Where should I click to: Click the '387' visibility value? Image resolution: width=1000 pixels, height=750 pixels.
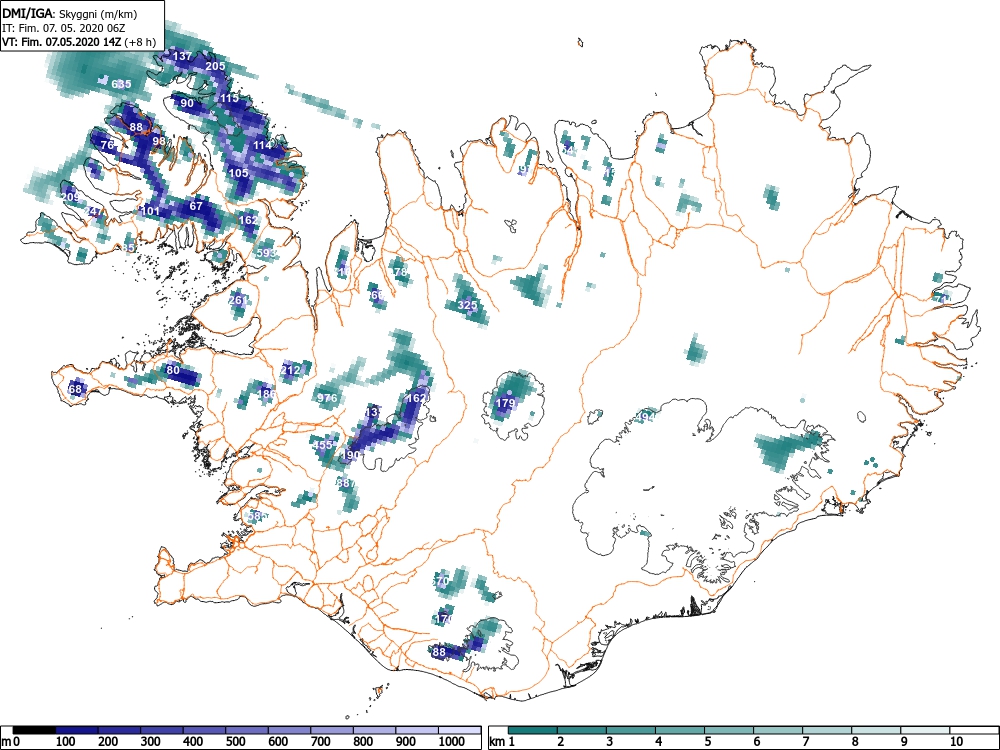[x=346, y=483]
